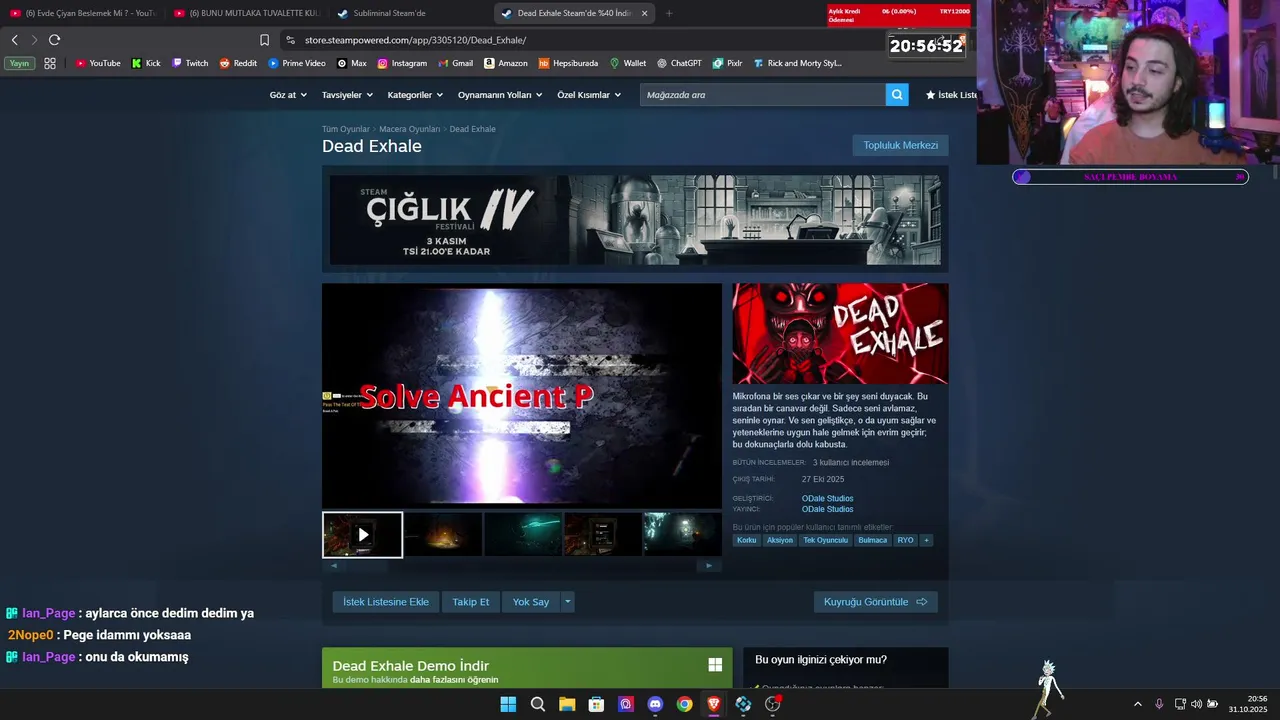Select the Tek Oyunculu tag
This screenshot has height=720, width=1280.
click(825, 540)
